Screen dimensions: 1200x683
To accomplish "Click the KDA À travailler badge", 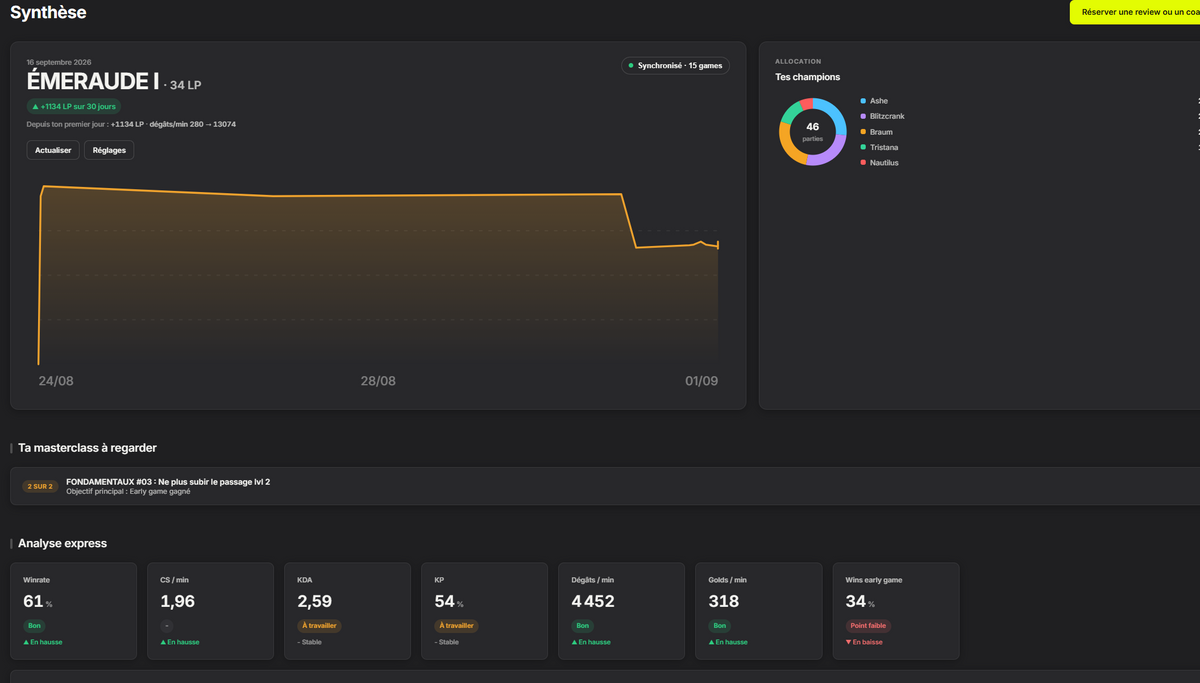I will tap(319, 626).
